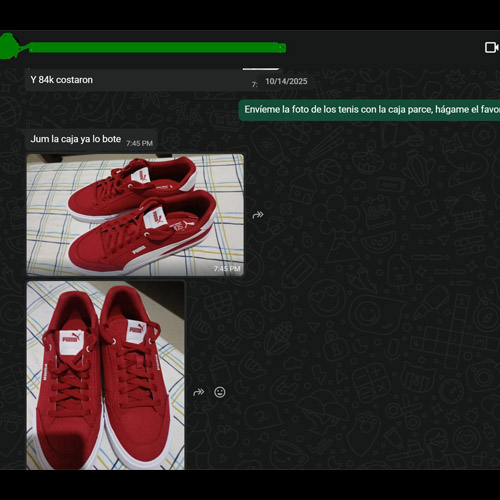Select the green 'Envíeme la foto de los tenis' message

pos(369,110)
